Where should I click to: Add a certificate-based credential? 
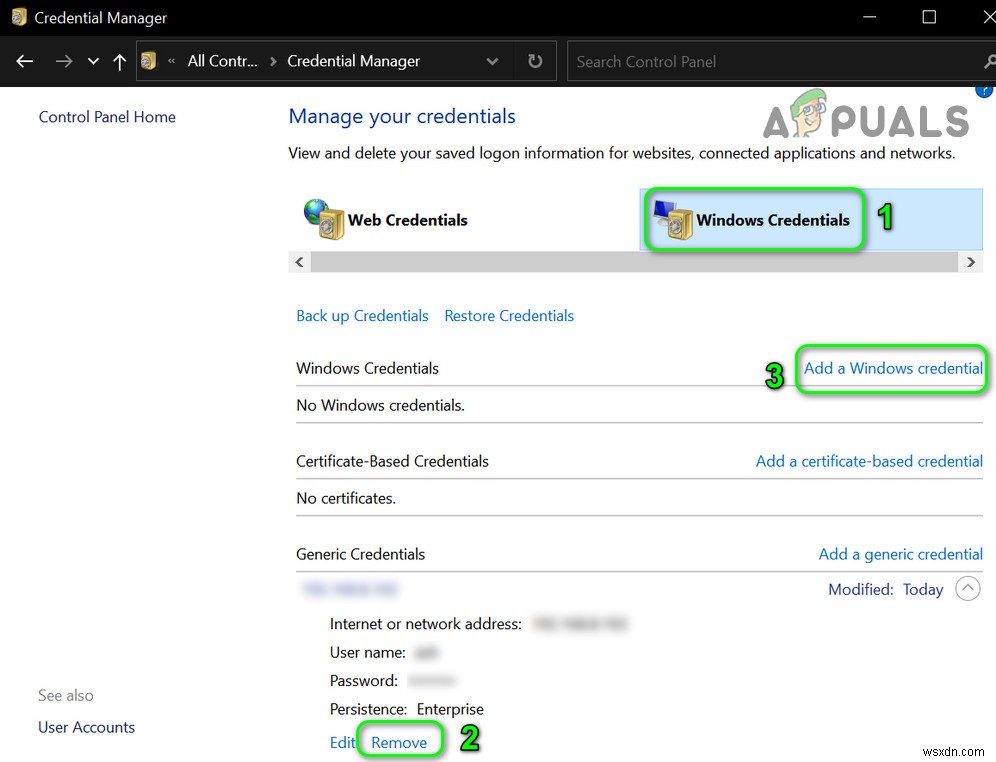(869, 461)
